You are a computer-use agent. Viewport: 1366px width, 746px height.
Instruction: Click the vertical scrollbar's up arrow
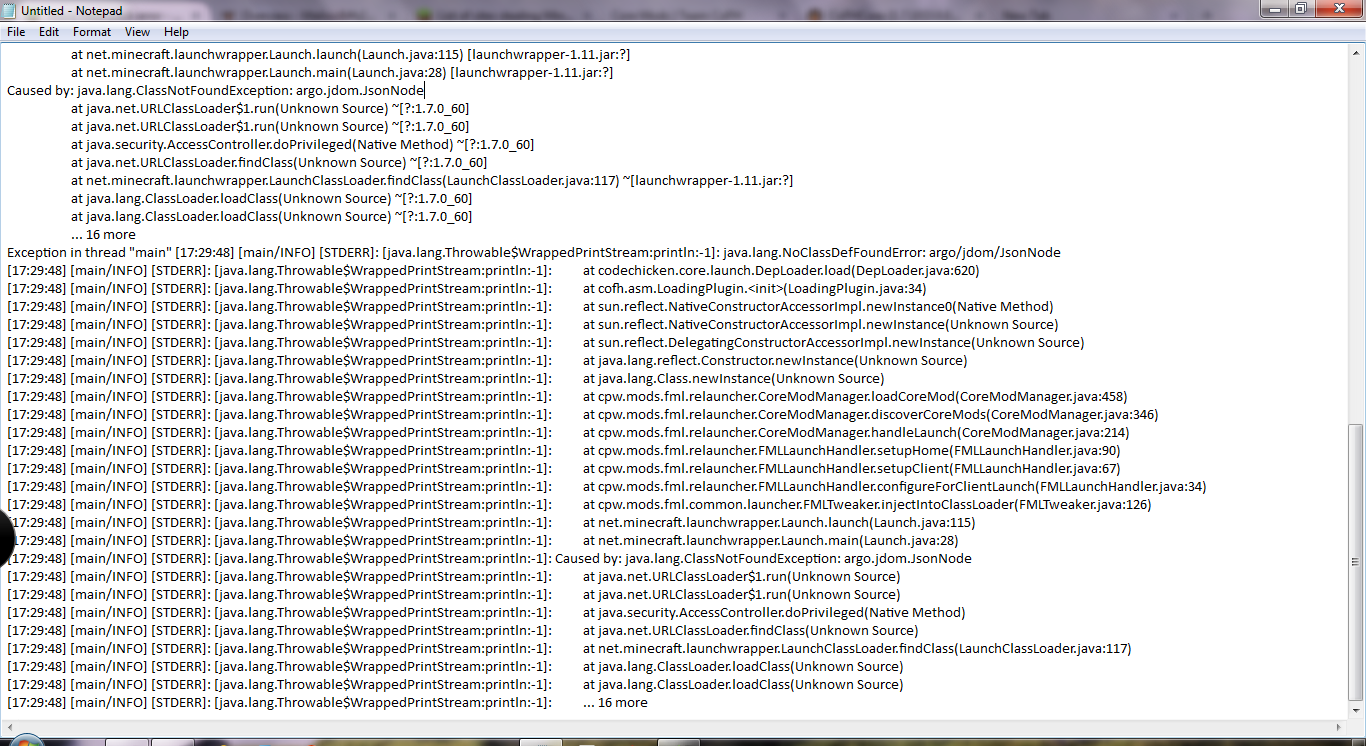click(1357, 49)
